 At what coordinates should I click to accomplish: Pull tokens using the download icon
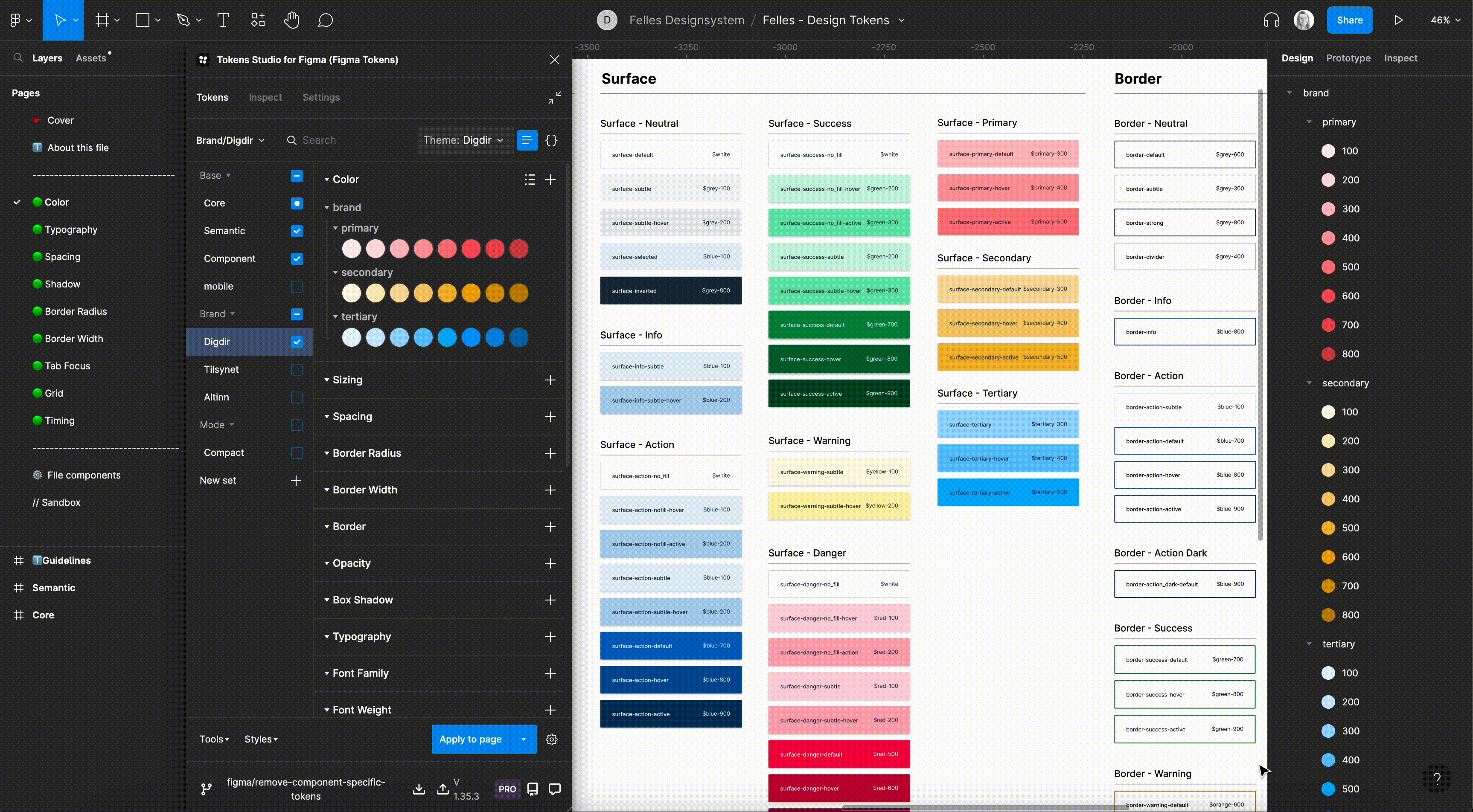(419, 789)
